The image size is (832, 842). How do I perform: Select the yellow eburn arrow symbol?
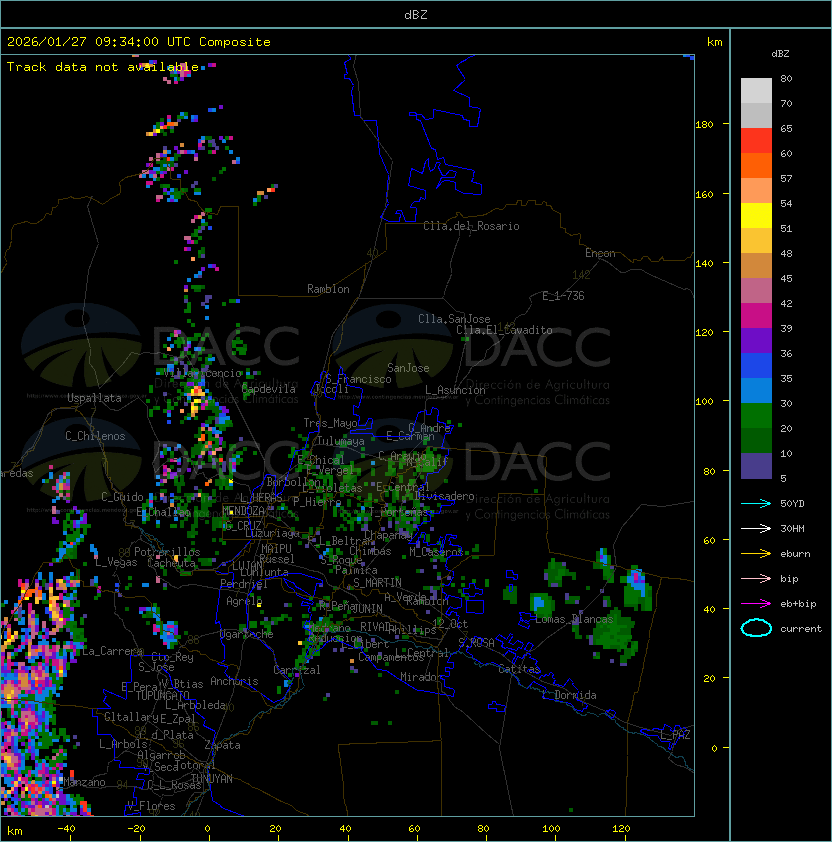pos(756,553)
